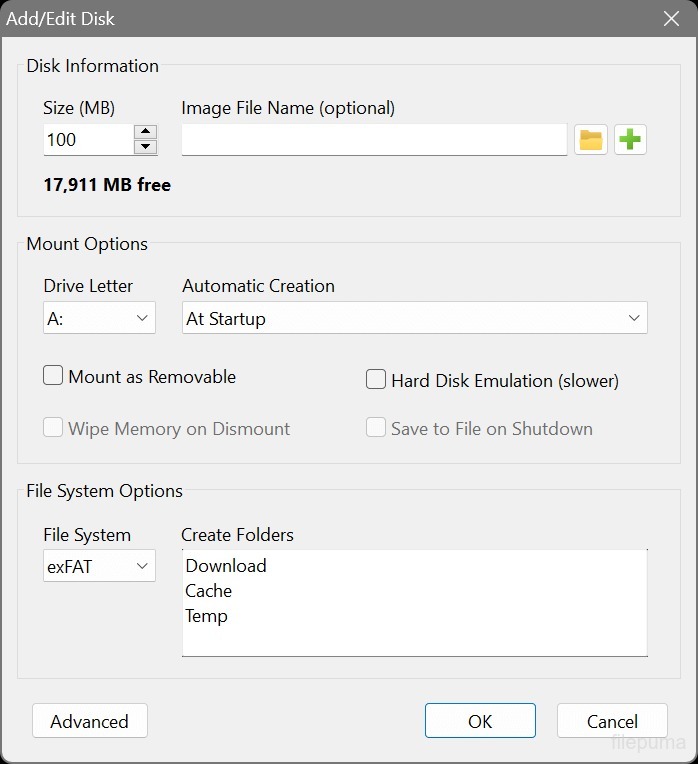
Task: Open the File System exFAT dropdown
Action: tap(99, 567)
